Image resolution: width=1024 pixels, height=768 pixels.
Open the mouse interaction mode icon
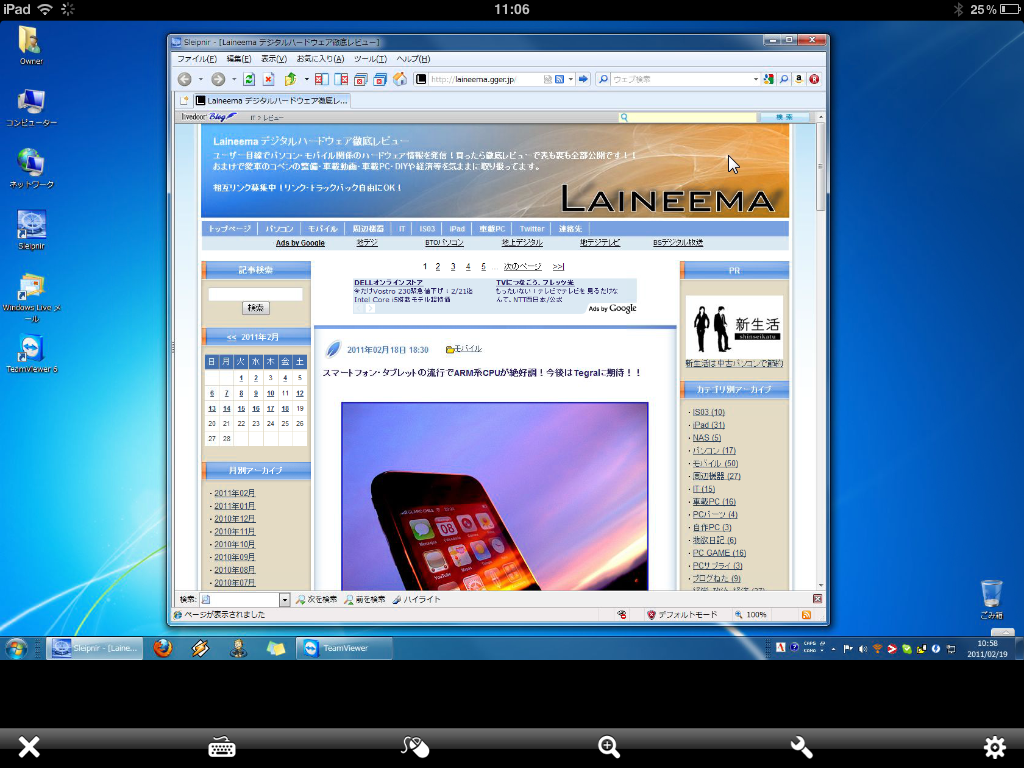(x=415, y=746)
